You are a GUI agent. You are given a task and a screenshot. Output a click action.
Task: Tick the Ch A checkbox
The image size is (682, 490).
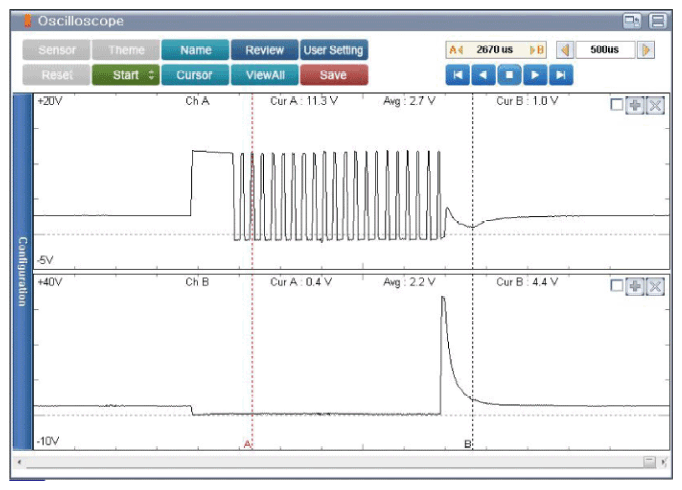[x=617, y=105]
